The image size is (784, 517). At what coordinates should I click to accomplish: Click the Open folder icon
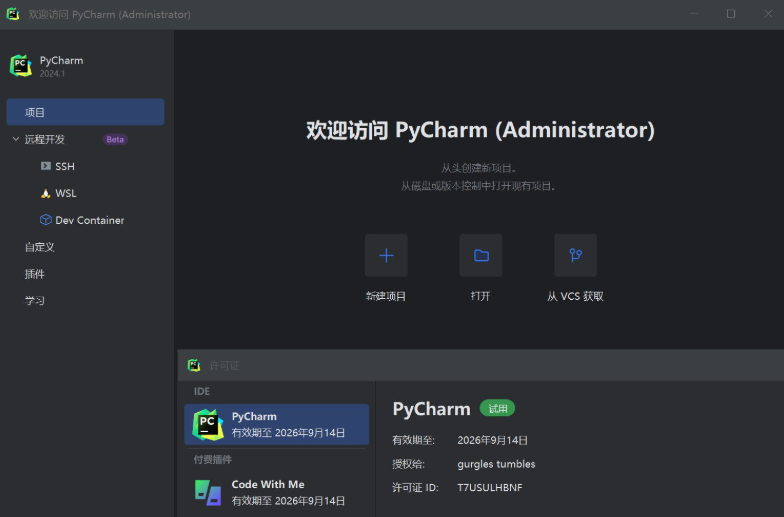pos(481,256)
